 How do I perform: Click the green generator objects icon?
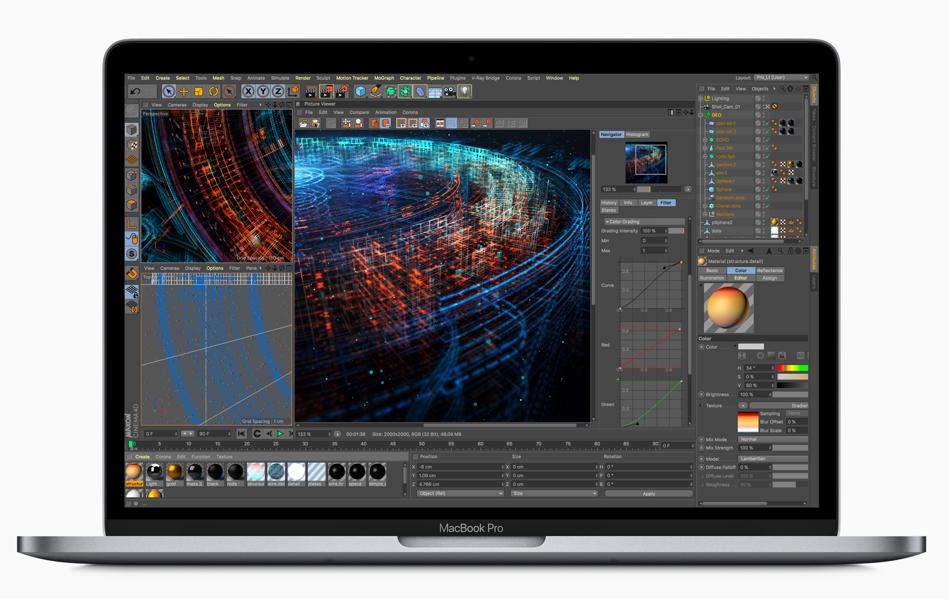(391, 91)
